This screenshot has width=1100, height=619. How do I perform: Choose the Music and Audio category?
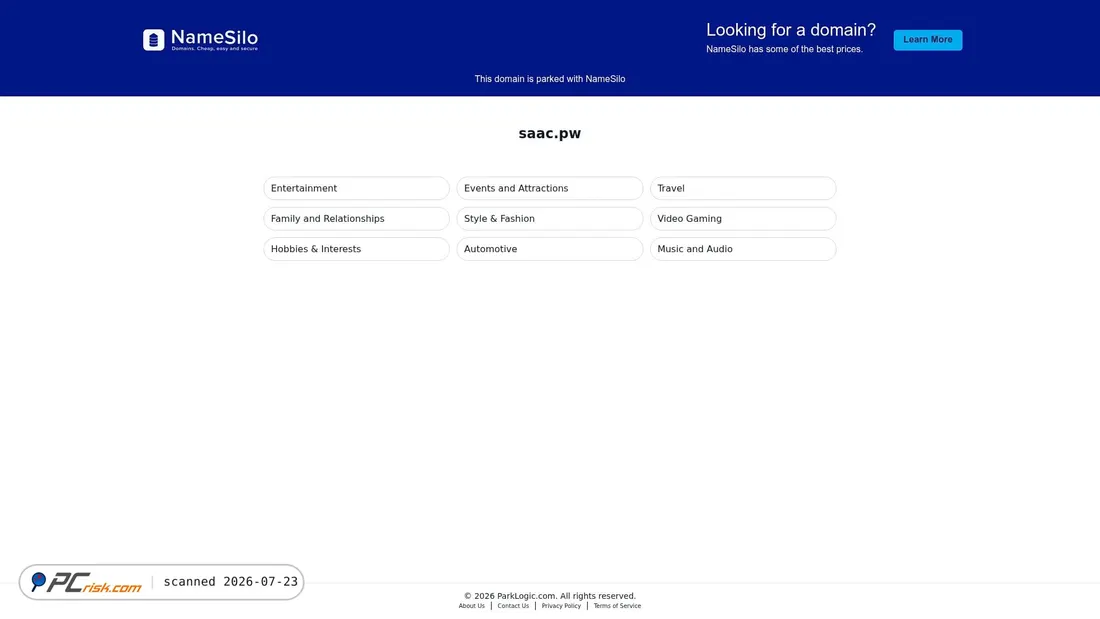click(x=743, y=249)
